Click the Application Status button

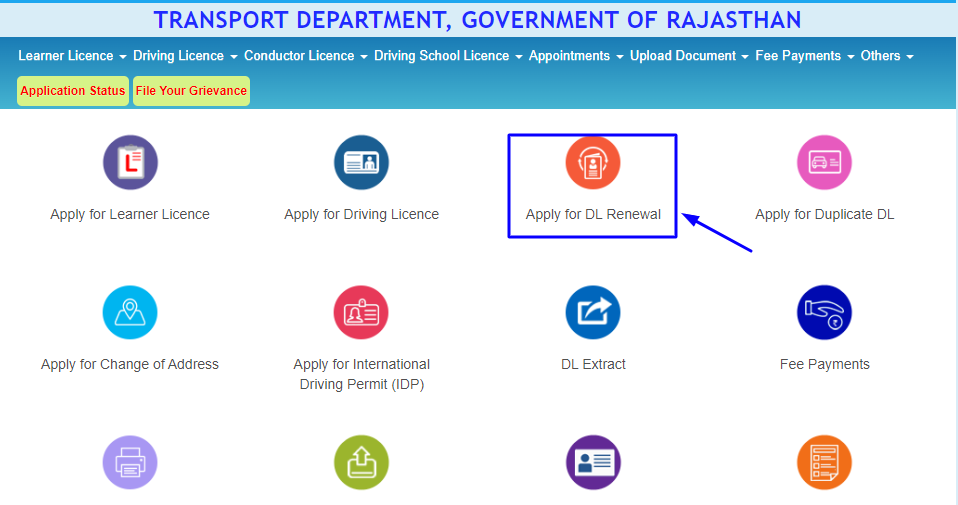73,91
